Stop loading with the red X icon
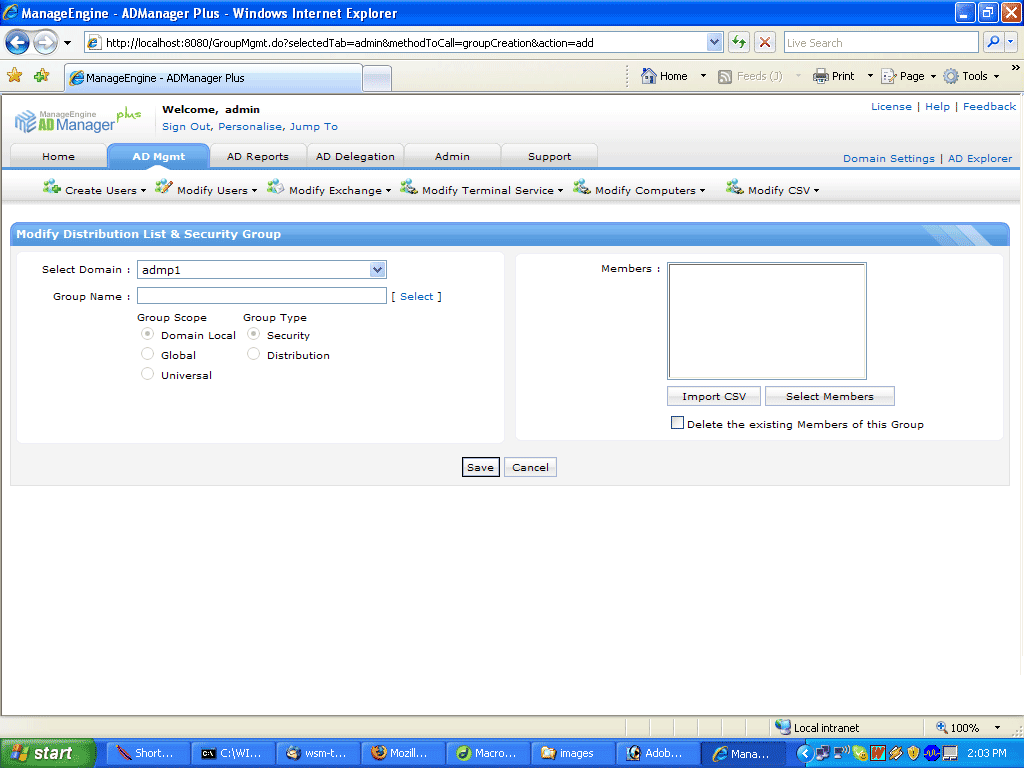Viewport: 1024px width, 768px height. click(x=765, y=42)
